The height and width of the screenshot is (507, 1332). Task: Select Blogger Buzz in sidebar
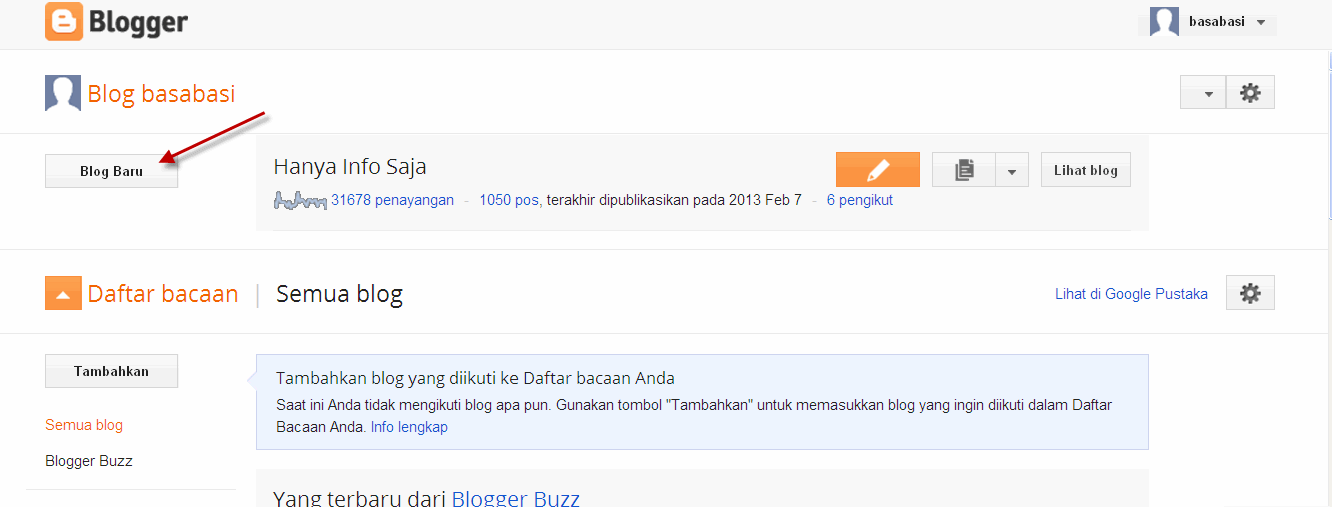click(x=89, y=461)
